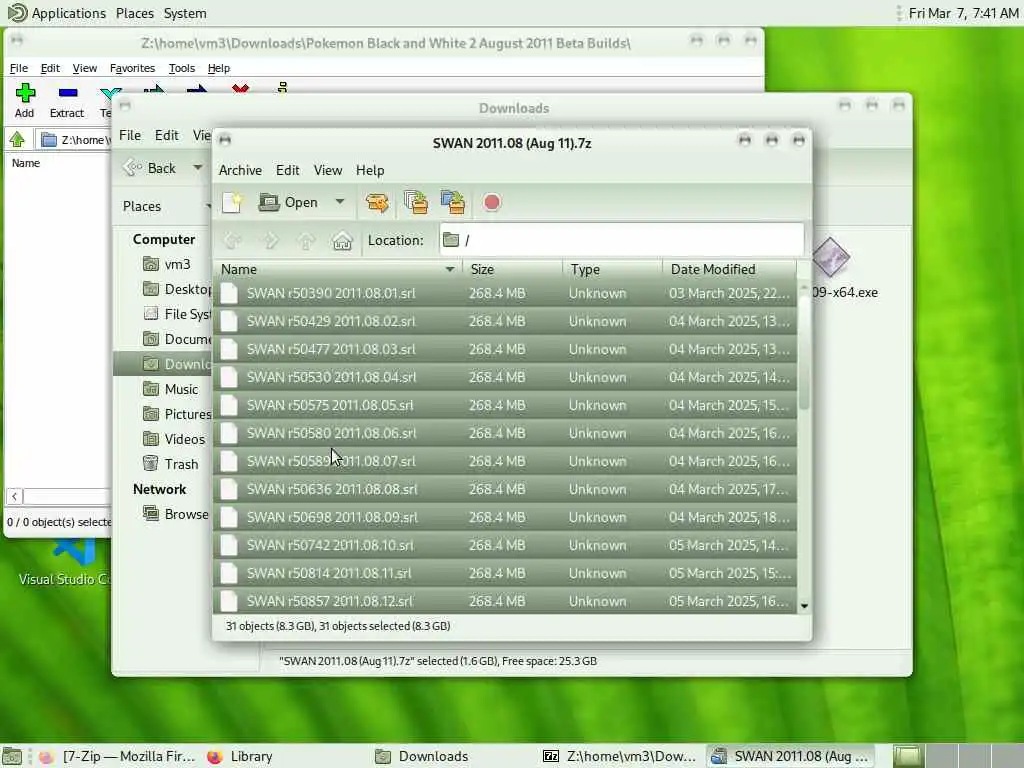Viewport: 1024px width, 768px height.
Task: Click the add folder to archive icon
Action: [453, 202]
